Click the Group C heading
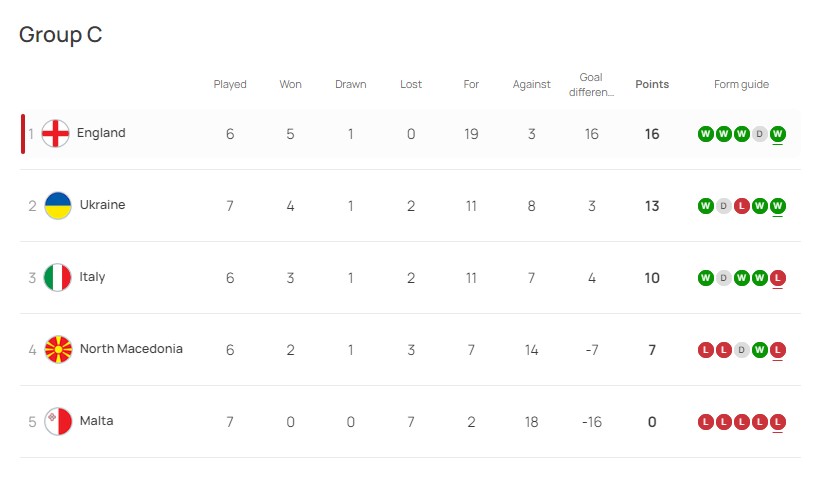The image size is (817, 480). coord(60,35)
